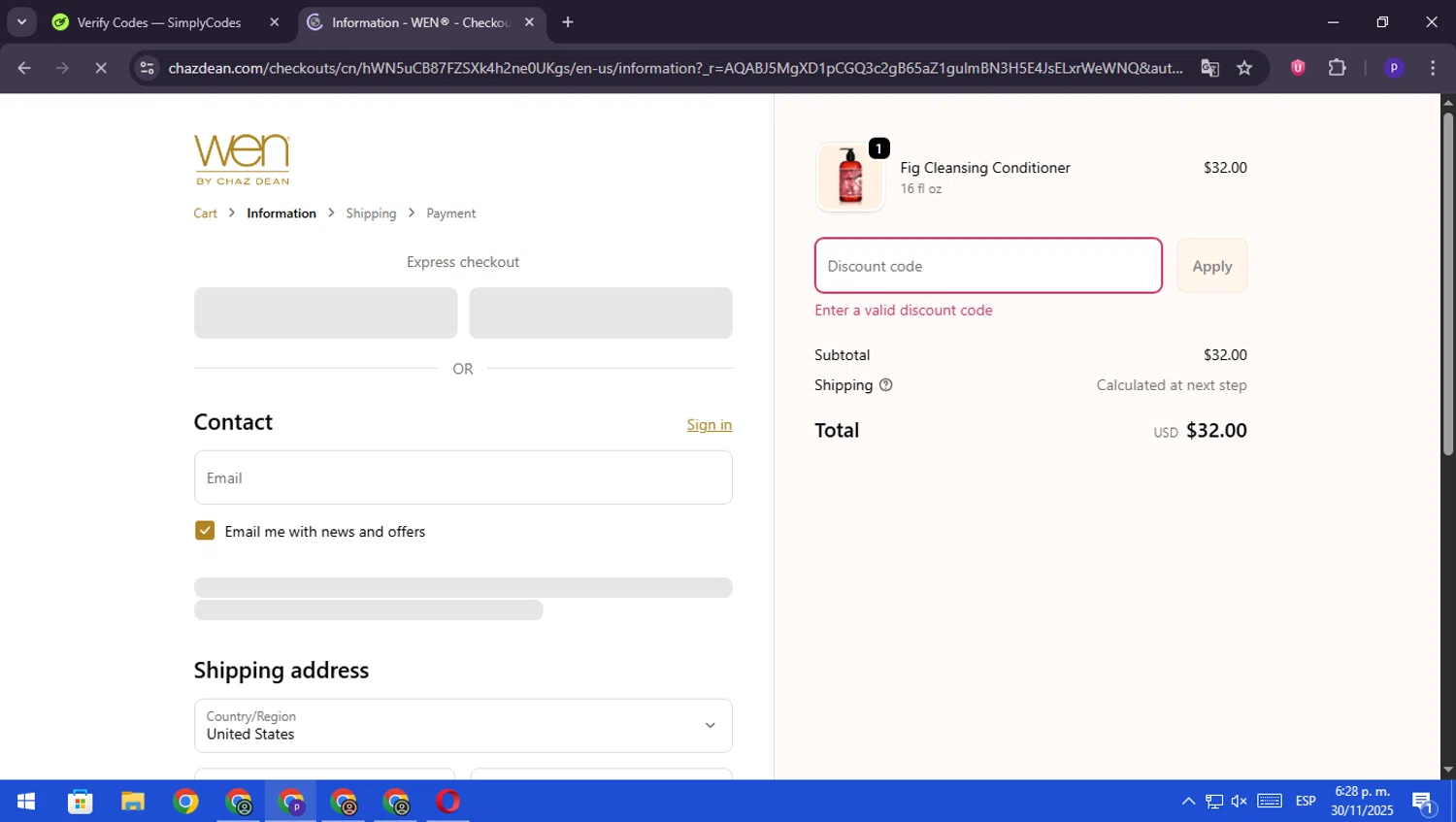Click the muted volume tray icon
The width and height of the screenshot is (1456, 822).
coord(1240,802)
